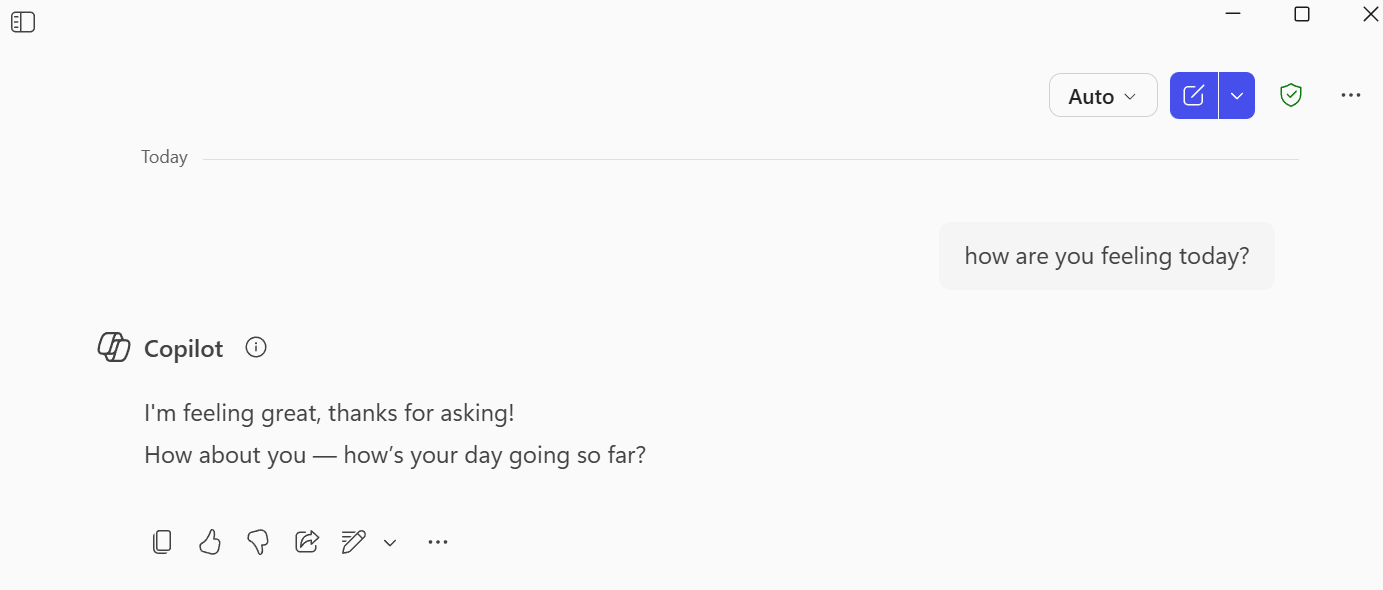
Task: Open more actions below the response
Action: pyautogui.click(x=437, y=542)
